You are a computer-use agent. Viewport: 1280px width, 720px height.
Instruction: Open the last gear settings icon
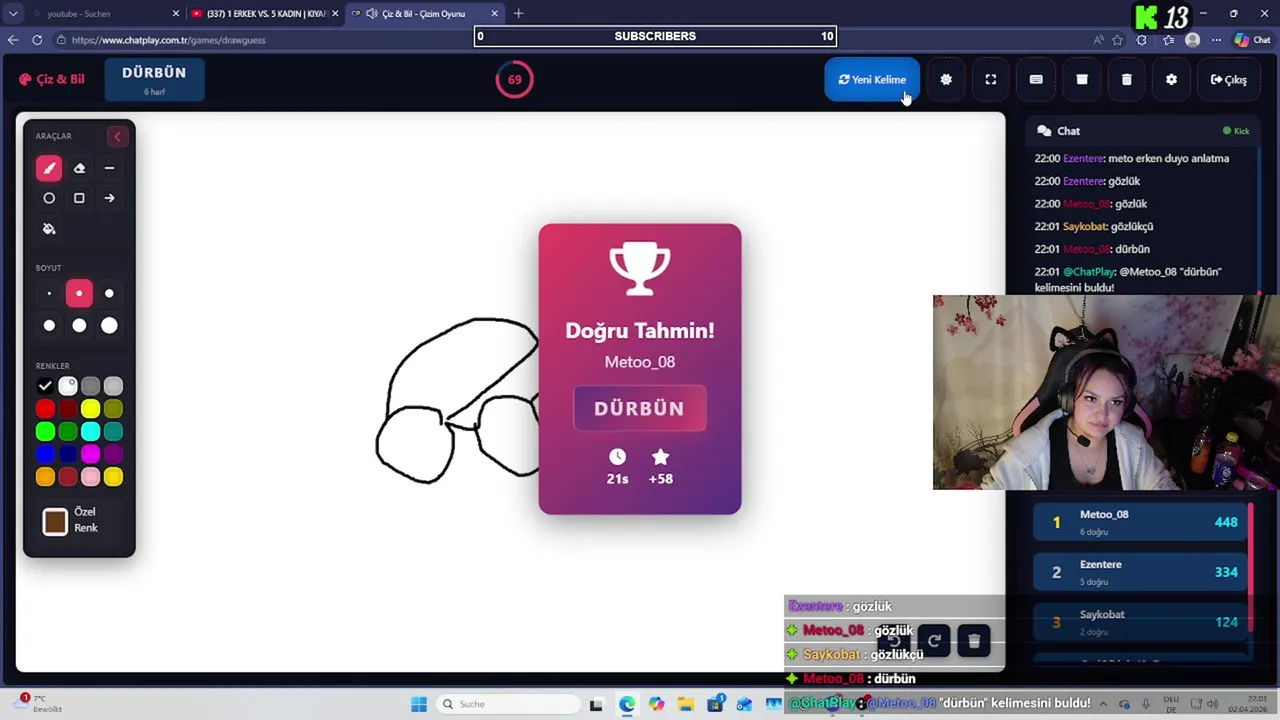(x=1172, y=80)
